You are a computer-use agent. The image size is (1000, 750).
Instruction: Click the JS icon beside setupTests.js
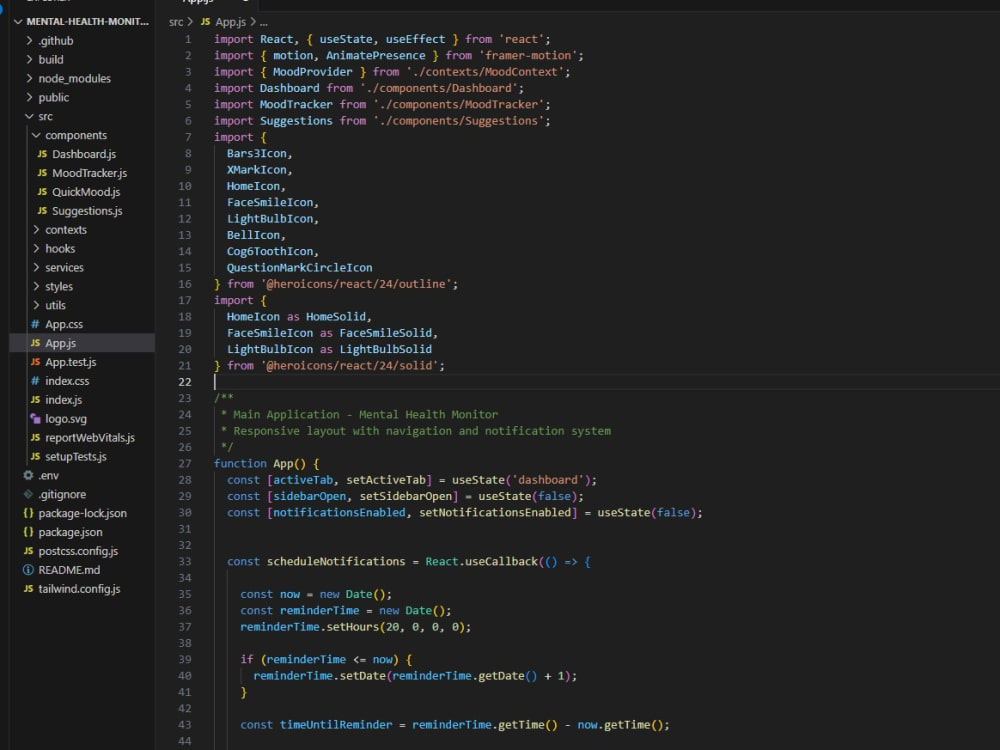(x=35, y=457)
